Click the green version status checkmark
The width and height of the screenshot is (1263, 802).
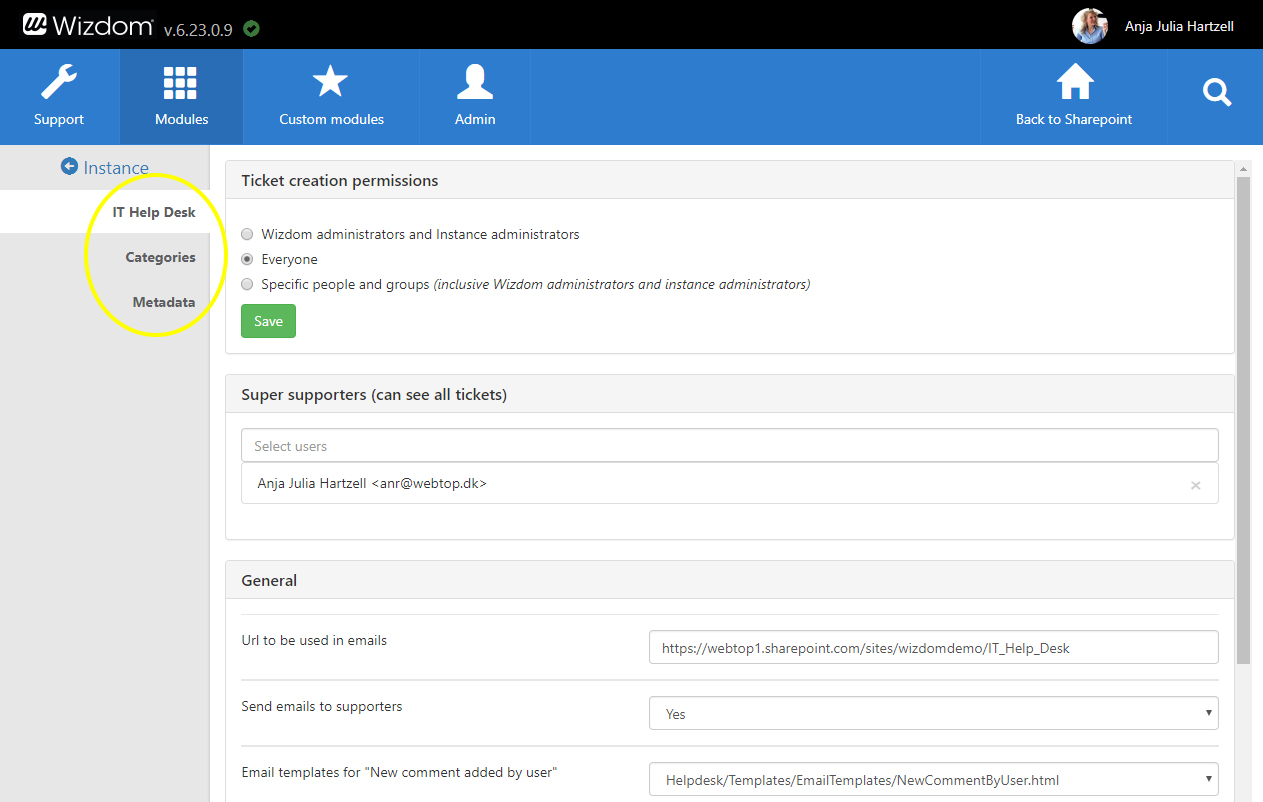252,29
